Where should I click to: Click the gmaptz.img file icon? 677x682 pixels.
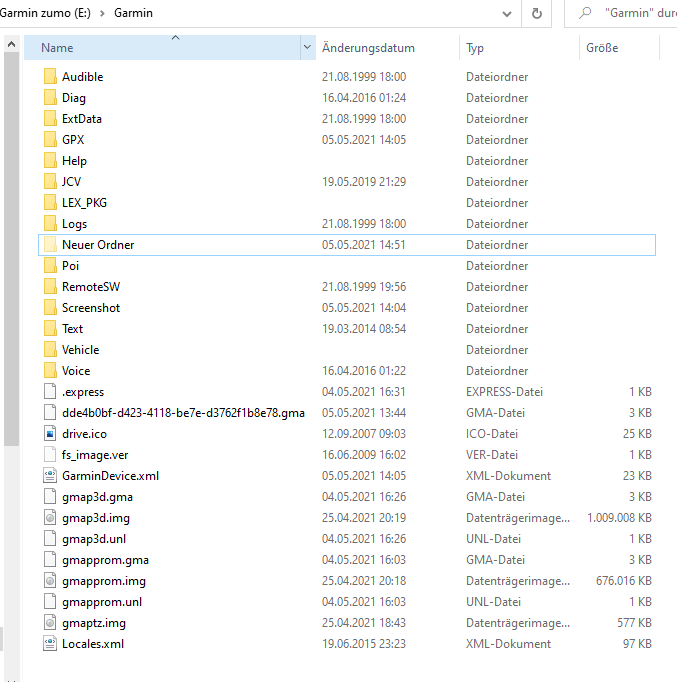tap(50, 623)
